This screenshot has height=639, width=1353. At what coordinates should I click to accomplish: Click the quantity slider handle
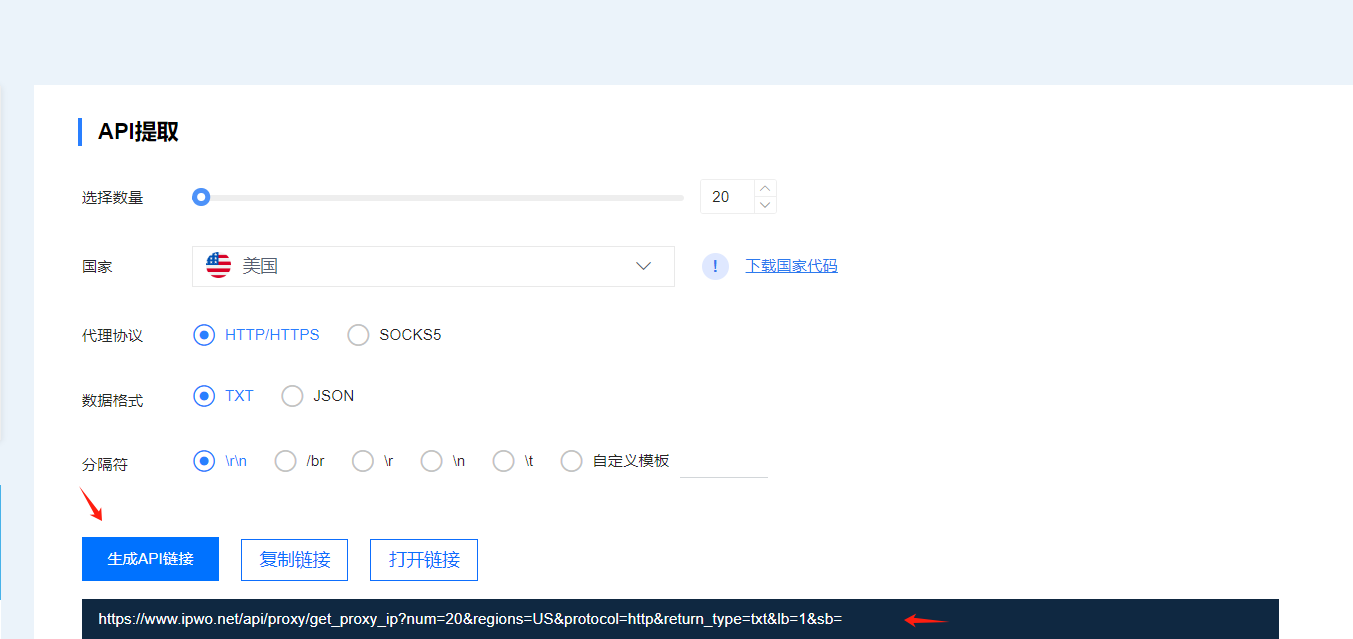[x=201, y=197]
